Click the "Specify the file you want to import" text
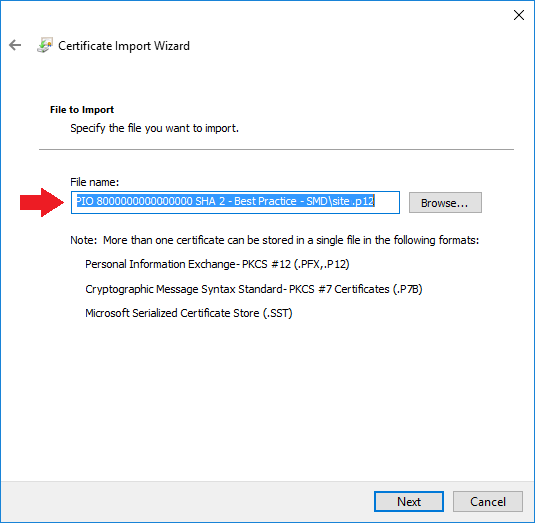The width and height of the screenshot is (535, 523). 154,128
